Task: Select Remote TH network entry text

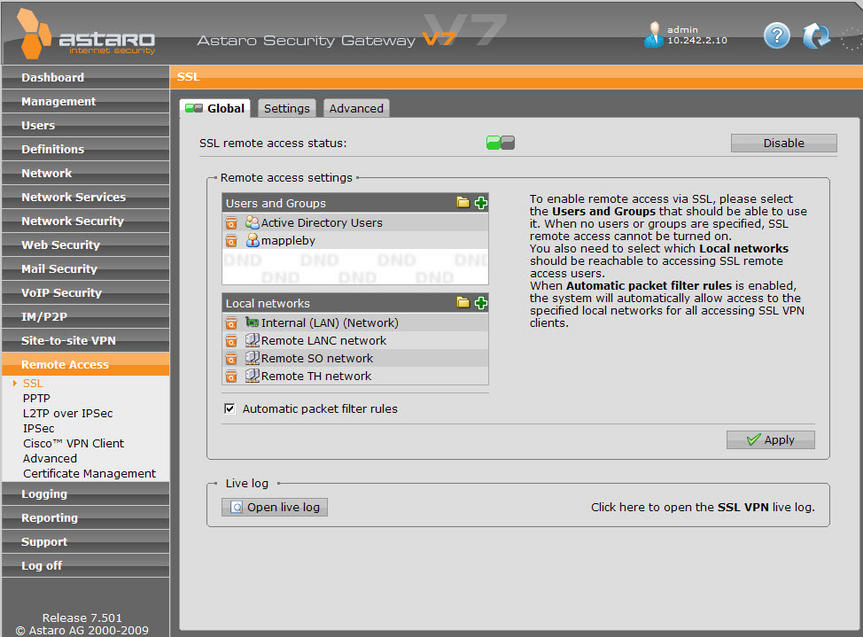Action: tap(316, 376)
